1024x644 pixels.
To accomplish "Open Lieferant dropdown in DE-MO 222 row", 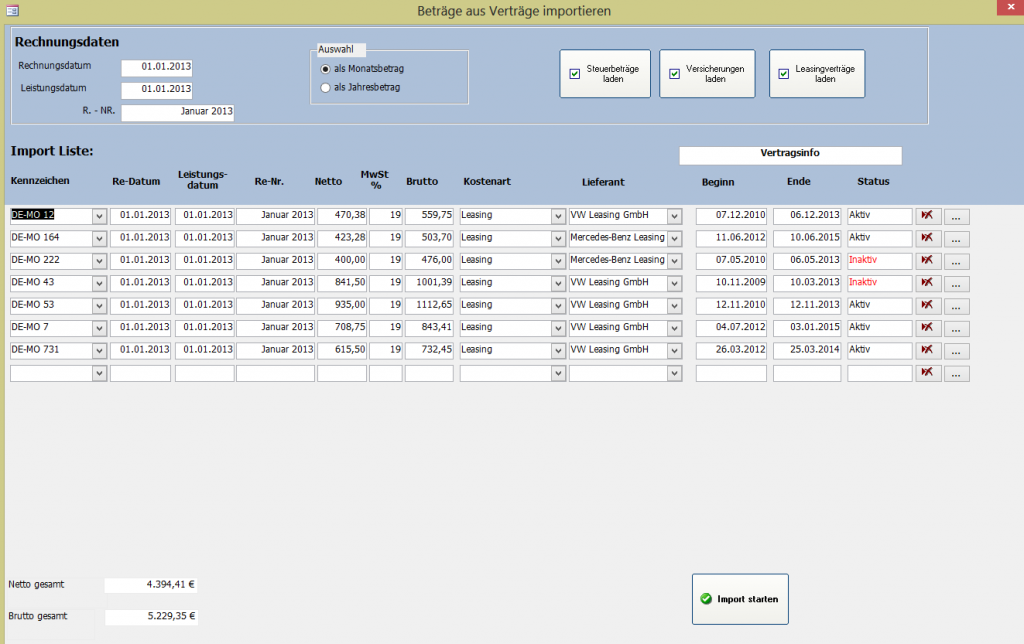I will 675,261.
